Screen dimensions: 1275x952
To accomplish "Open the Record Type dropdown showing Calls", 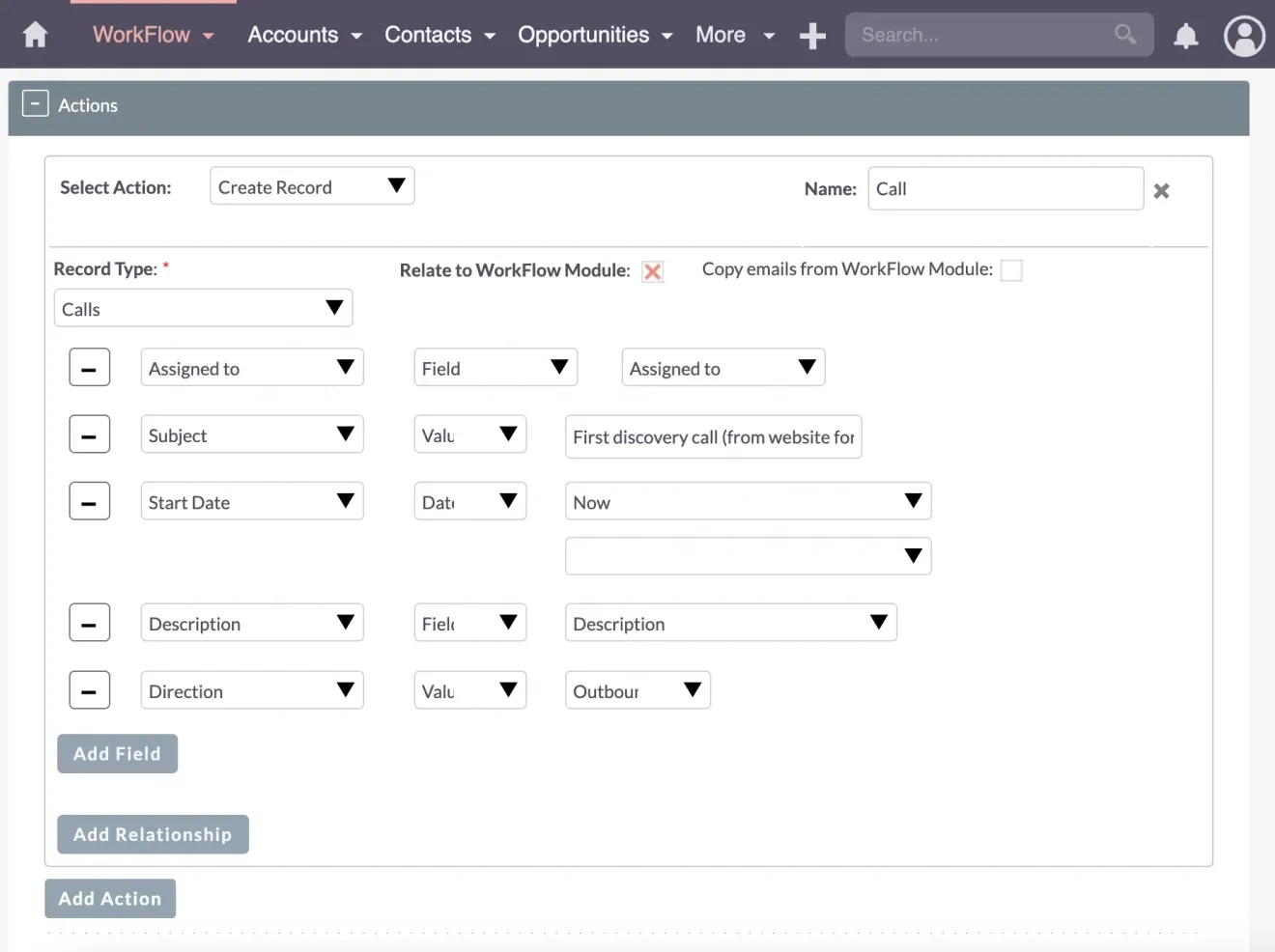I will [x=203, y=307].
